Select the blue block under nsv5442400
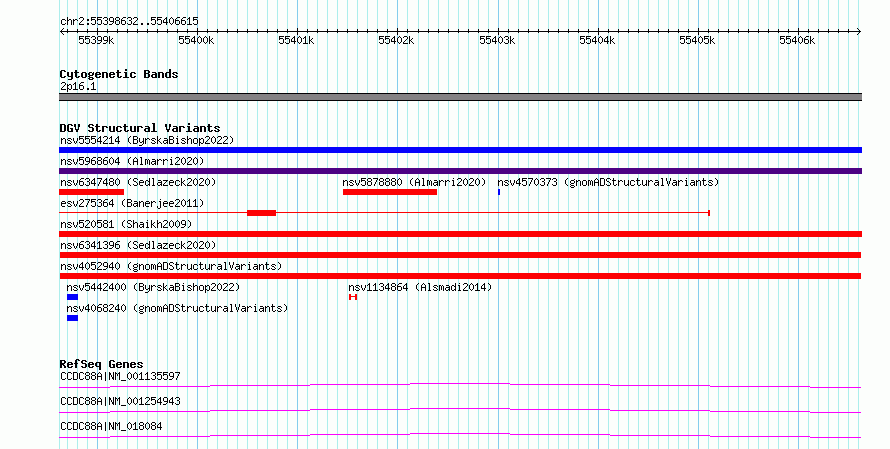890x449 pixels. coord(72,297)
